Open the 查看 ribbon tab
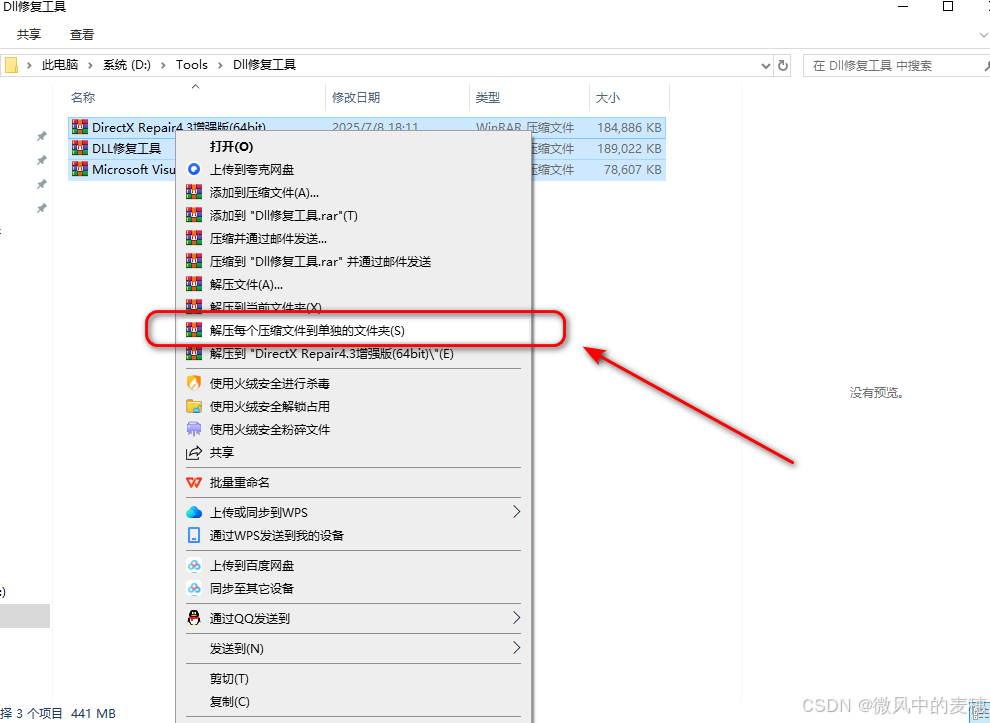The height and width of the screenshot is (723, 990). (82, 35)
